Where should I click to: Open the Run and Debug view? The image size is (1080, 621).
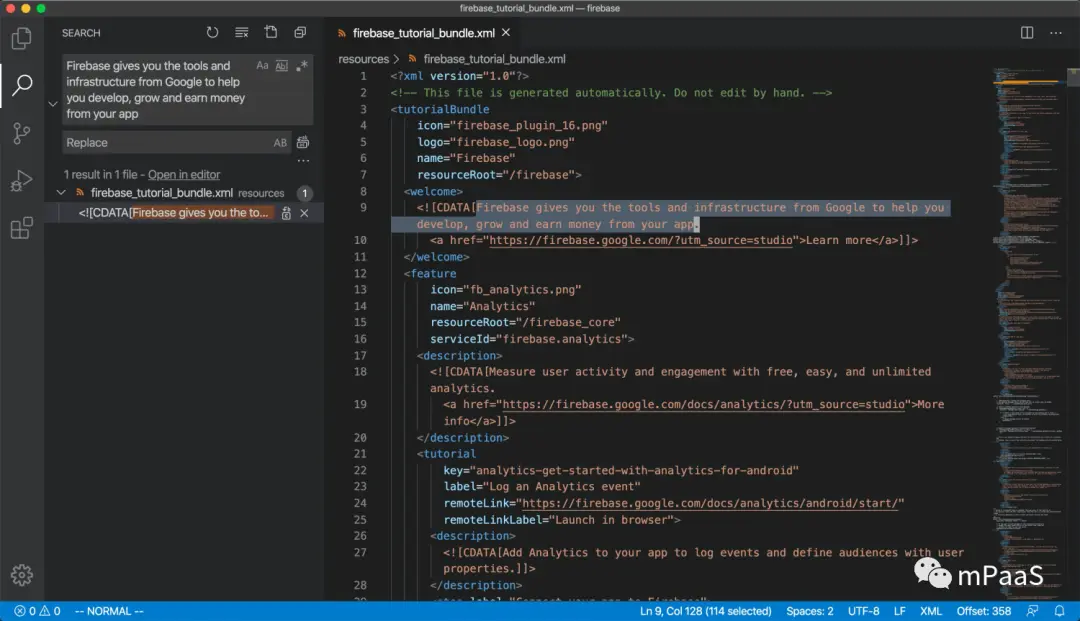(x=21, y=181)
